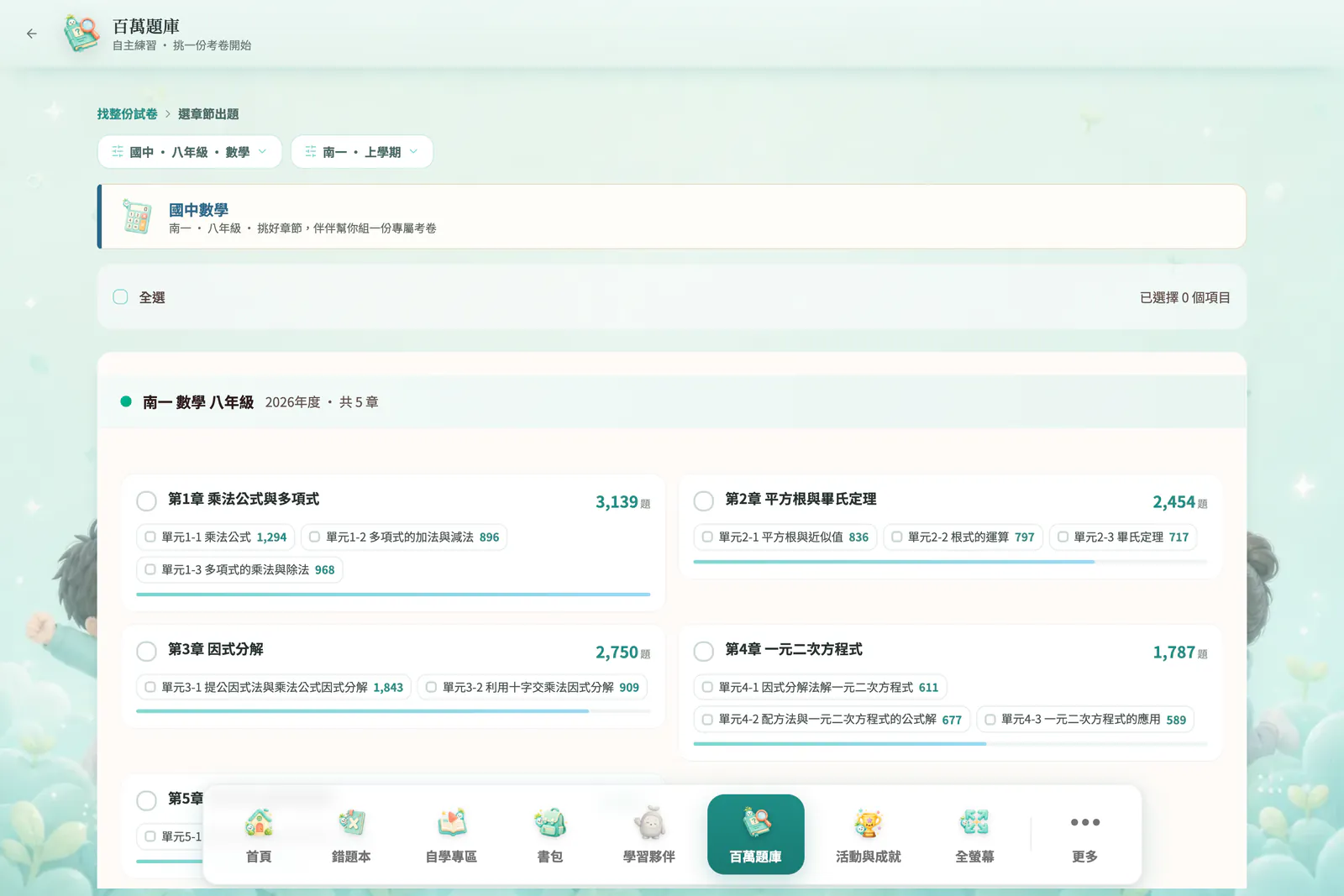Select 第2章 平方根與畢氏定理 circle

pos(704,501)
